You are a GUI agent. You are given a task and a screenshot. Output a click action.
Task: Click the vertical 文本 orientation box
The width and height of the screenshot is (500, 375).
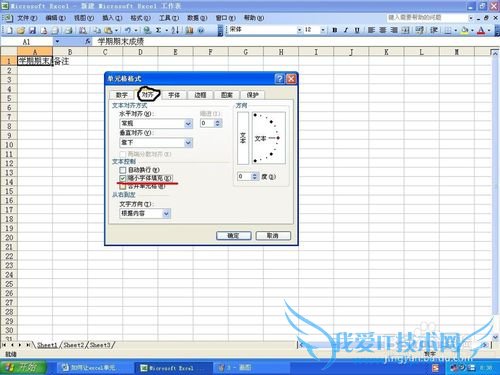coord(243,138)
